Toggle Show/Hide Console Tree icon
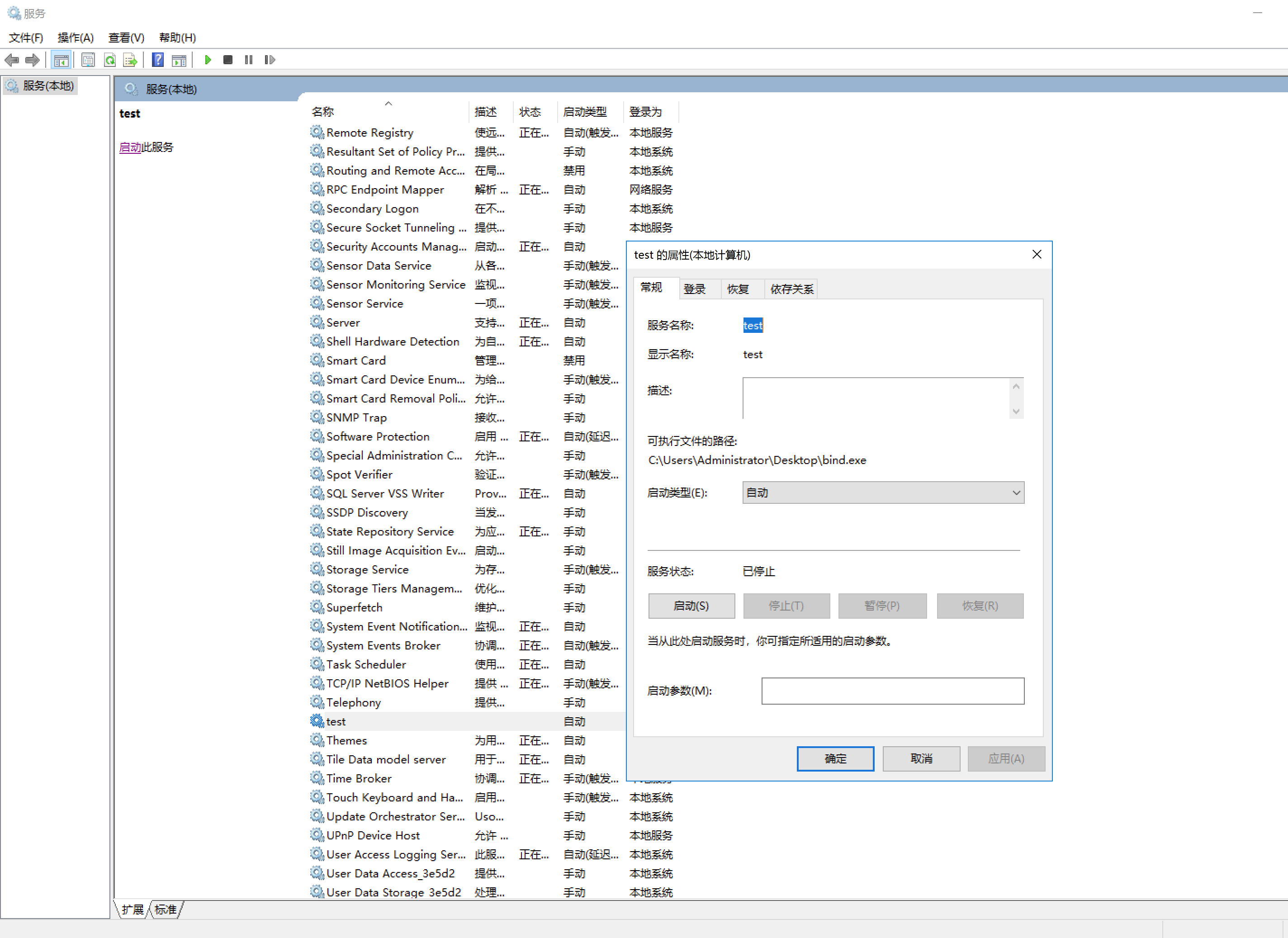Viewport: 1288px width, 938px height. click(x=61, y=60)
